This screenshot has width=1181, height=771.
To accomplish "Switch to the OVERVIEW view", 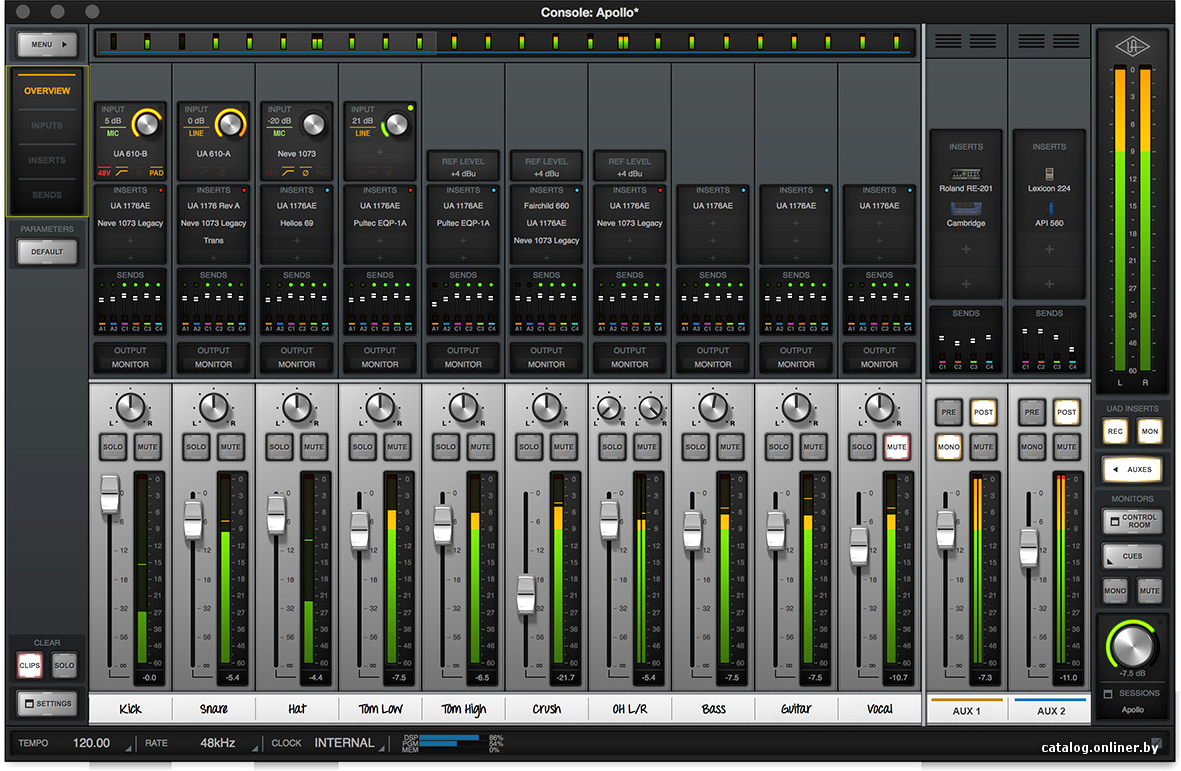I will [47, 90].
